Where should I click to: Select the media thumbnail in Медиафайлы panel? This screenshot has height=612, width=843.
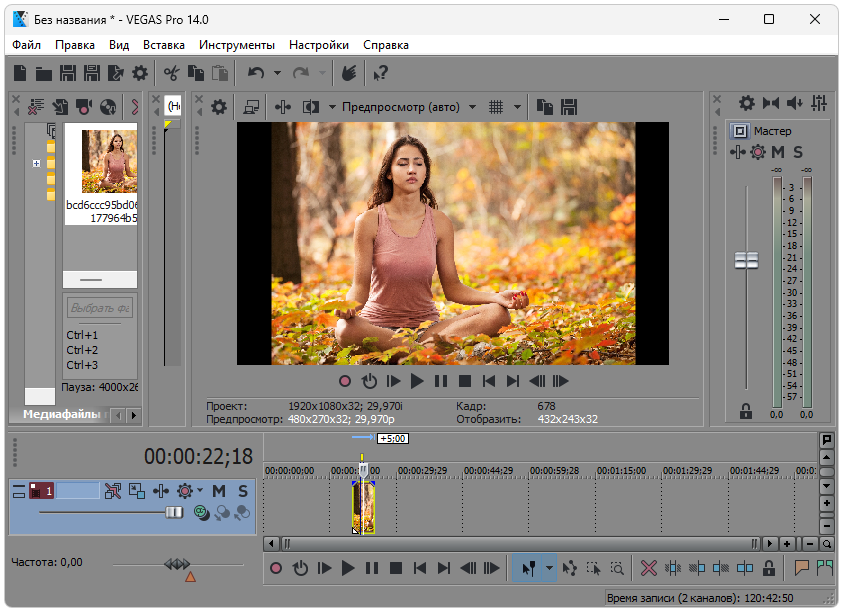109,162
